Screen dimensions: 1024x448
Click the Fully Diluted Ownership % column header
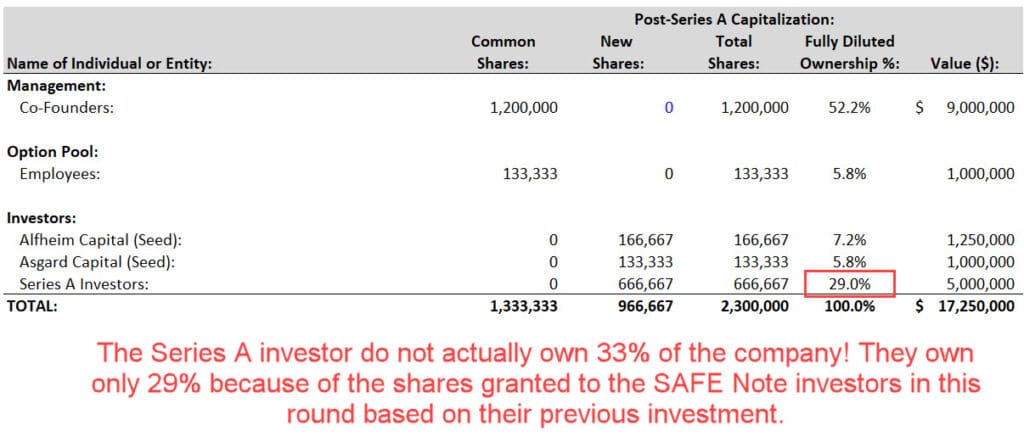(849, 53)
